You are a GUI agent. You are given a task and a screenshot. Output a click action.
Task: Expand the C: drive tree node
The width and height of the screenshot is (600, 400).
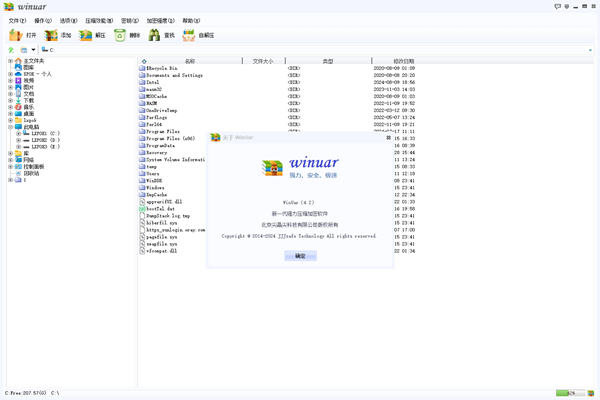coord(18,134)
